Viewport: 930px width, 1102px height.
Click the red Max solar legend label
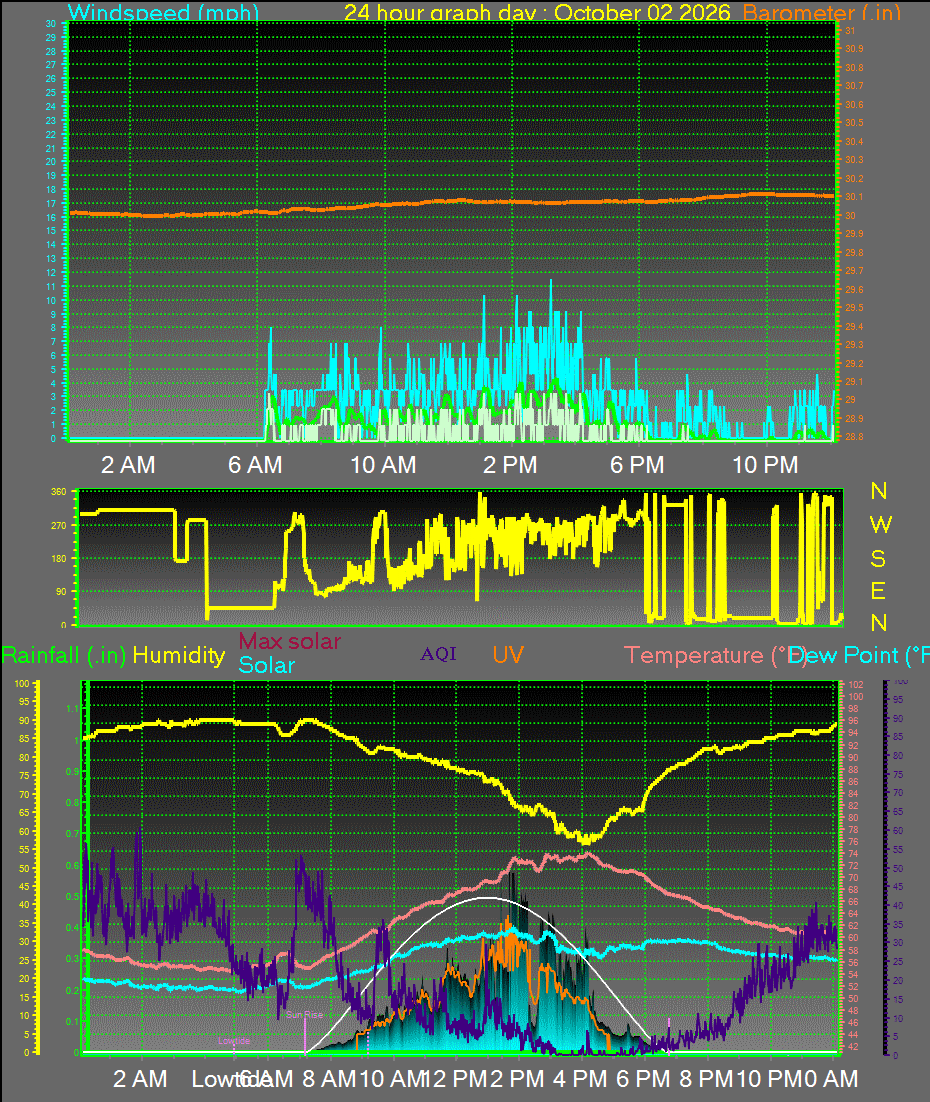290,641
